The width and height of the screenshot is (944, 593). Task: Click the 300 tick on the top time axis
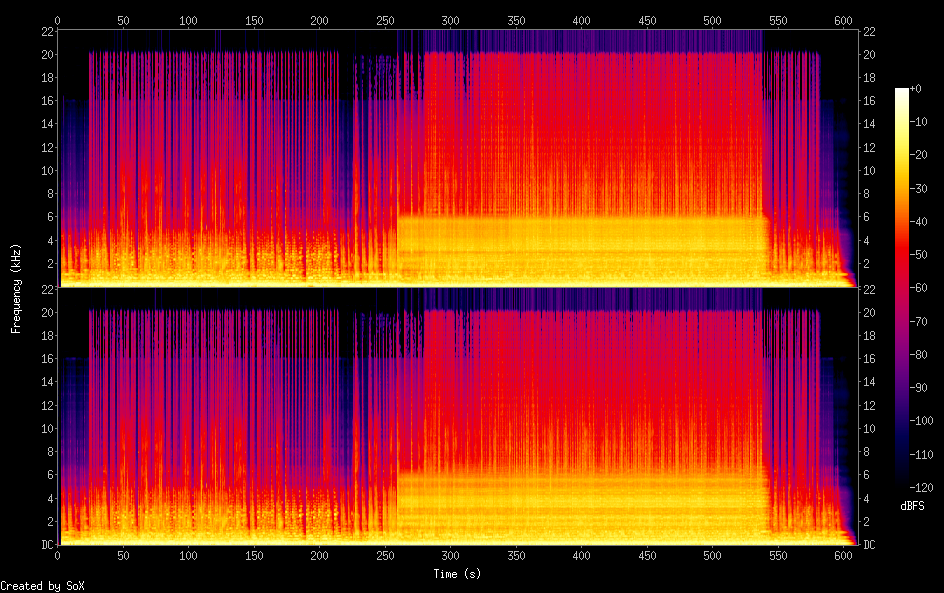pos(450,20)
